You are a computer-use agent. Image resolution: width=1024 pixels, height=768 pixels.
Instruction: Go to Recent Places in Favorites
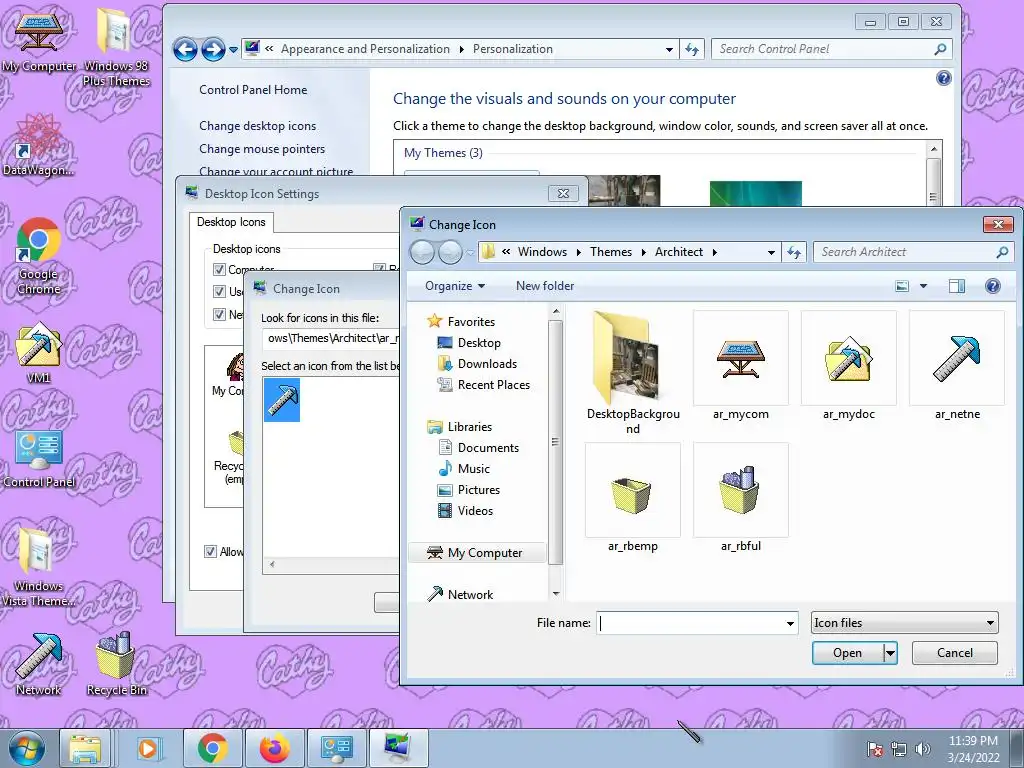click(494, 385)
